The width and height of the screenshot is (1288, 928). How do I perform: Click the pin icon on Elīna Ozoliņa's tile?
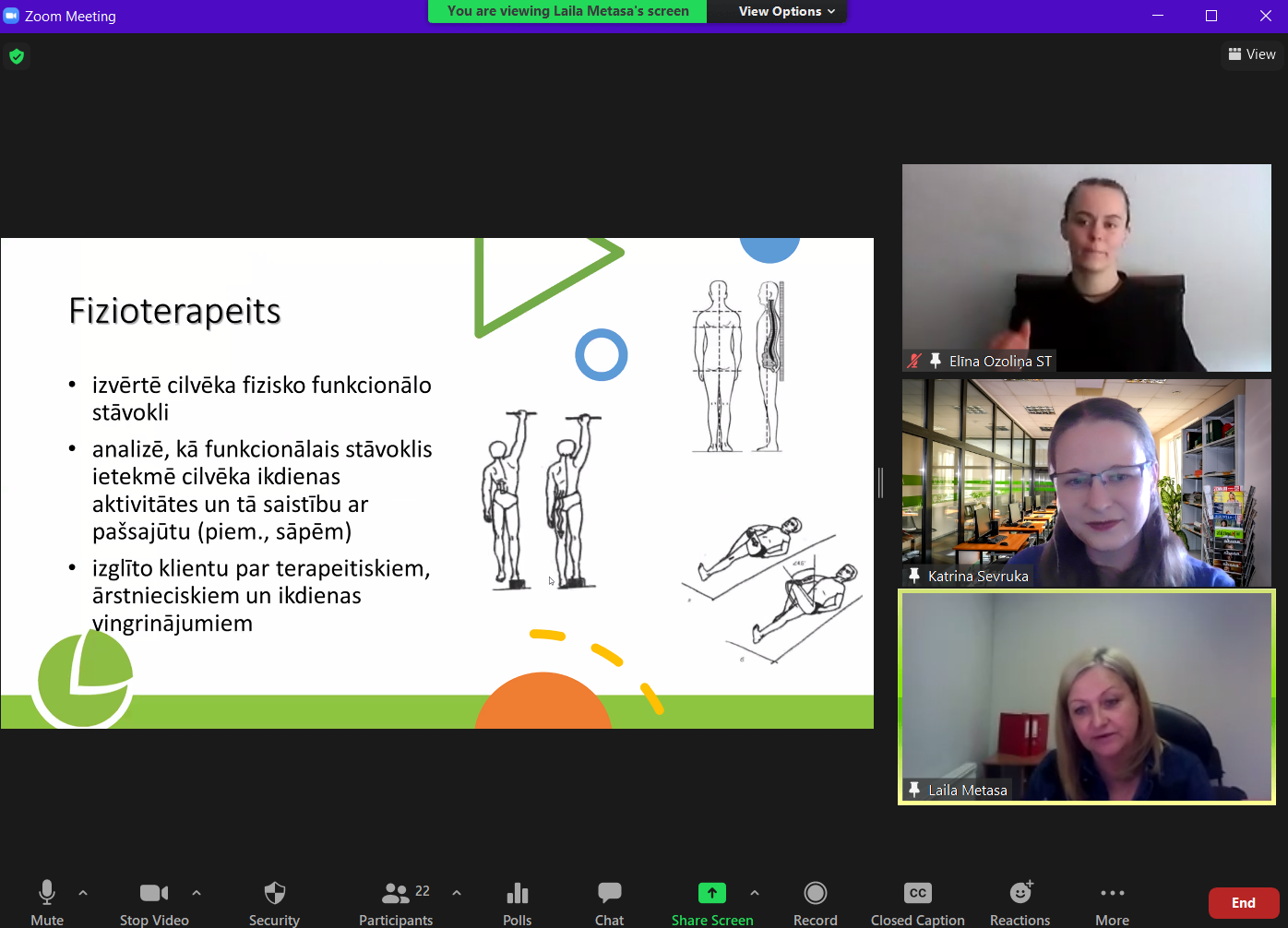935,361
